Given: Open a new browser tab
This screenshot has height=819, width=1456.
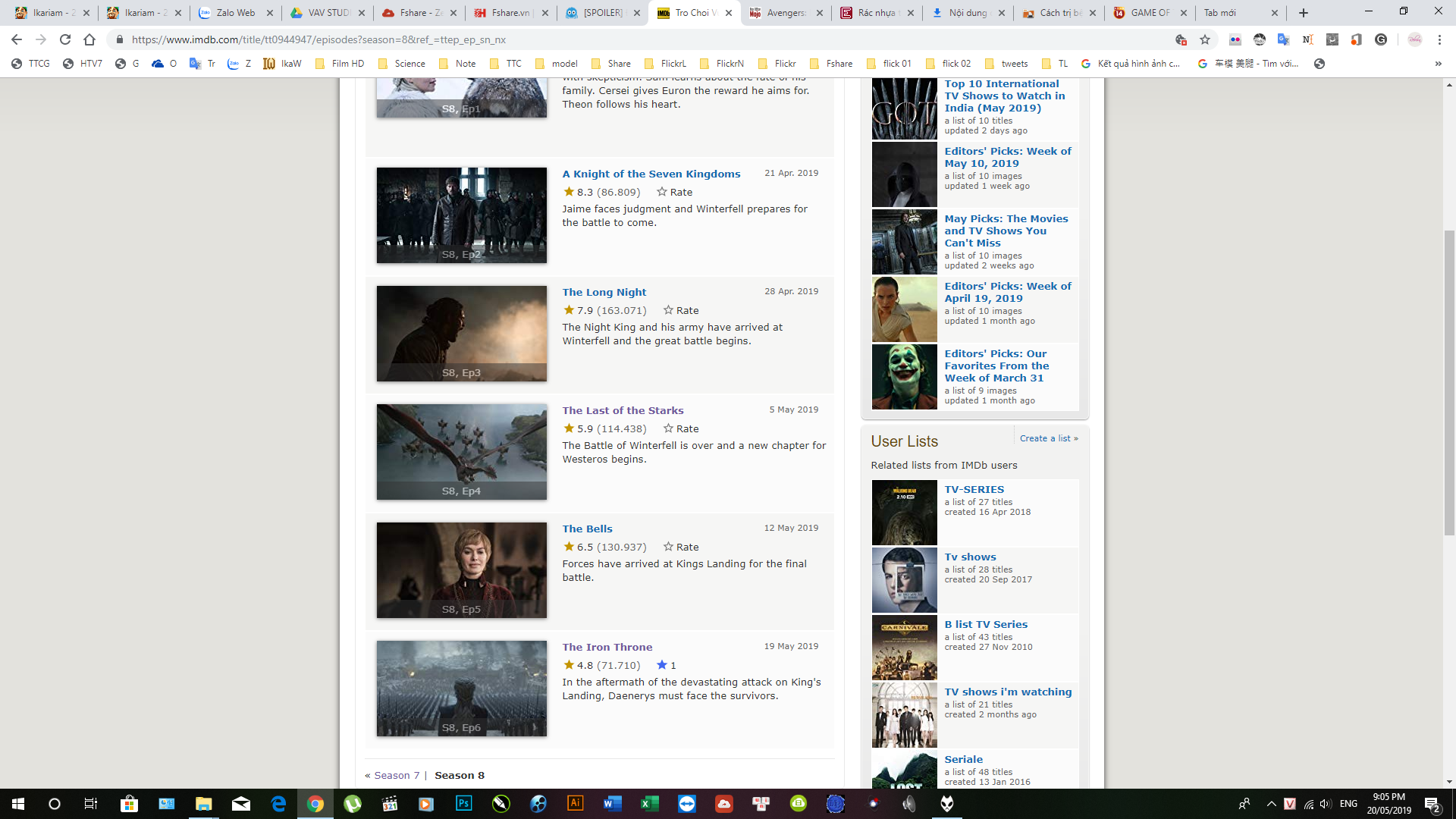Looking at the screenshot, I should pyautogui.click(x=1304, y=13).
